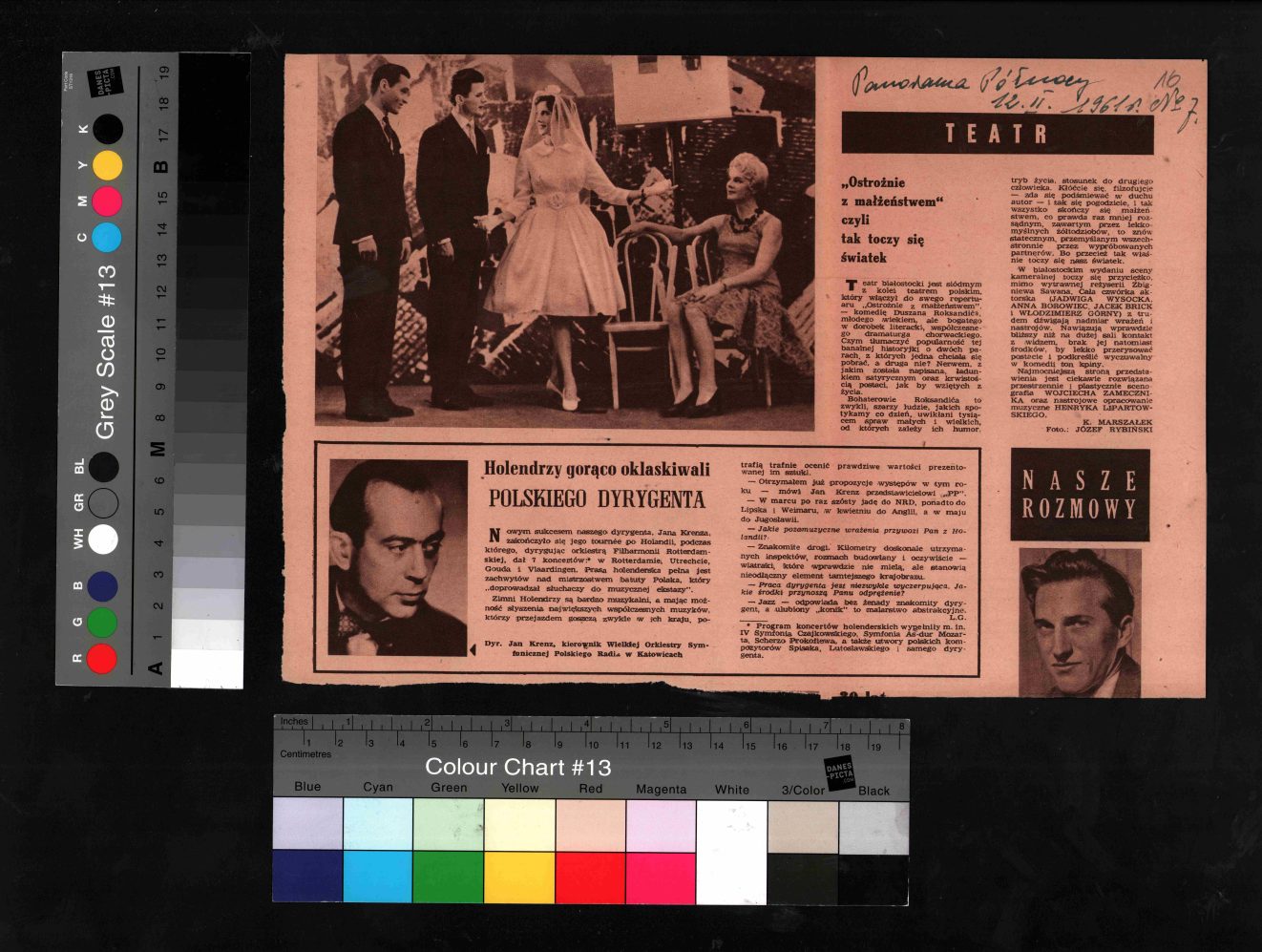Select the saturated red swatch on Colour Chart
1262x952 pixels.
pos(590,877)
